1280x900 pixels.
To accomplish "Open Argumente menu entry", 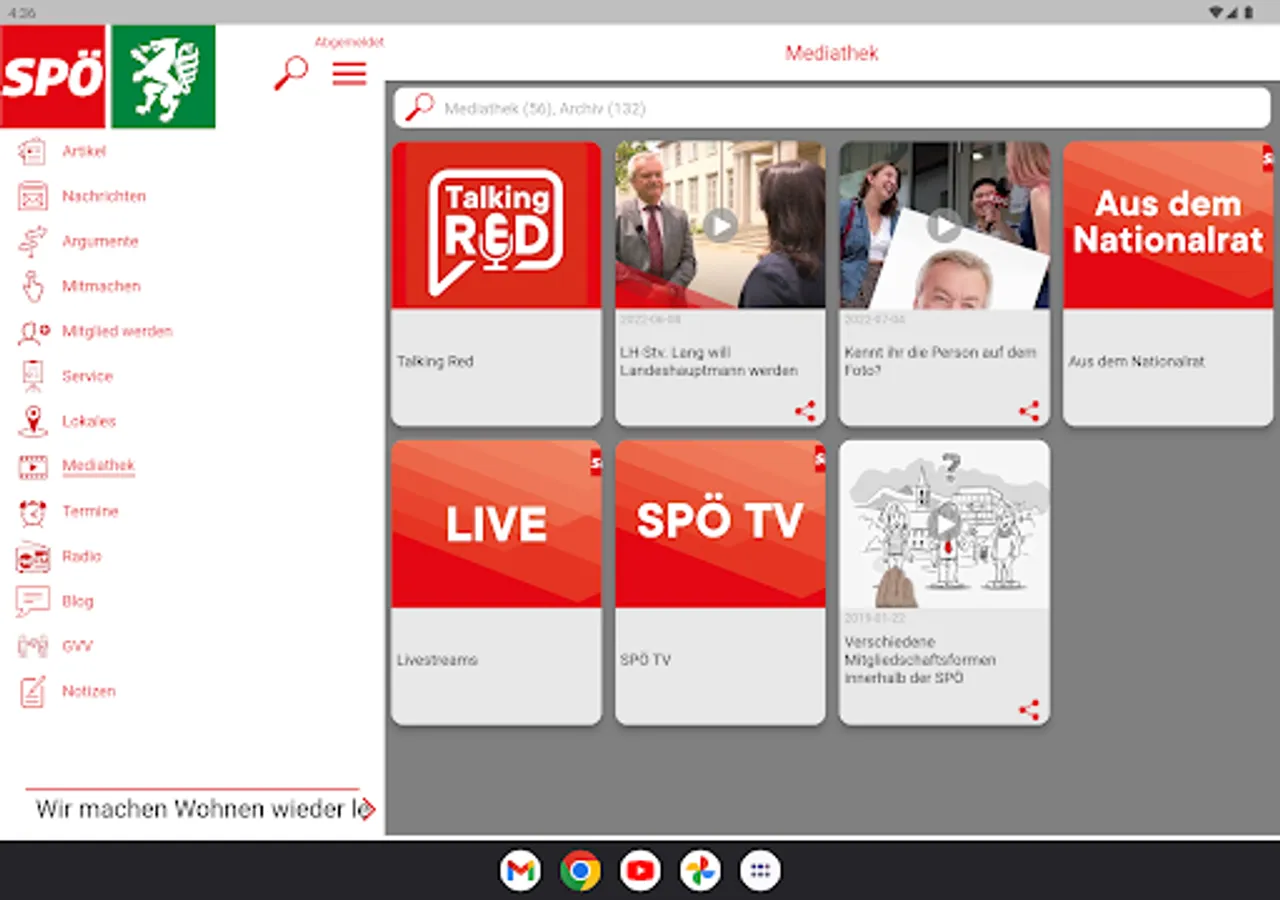I will pos(100,241).
